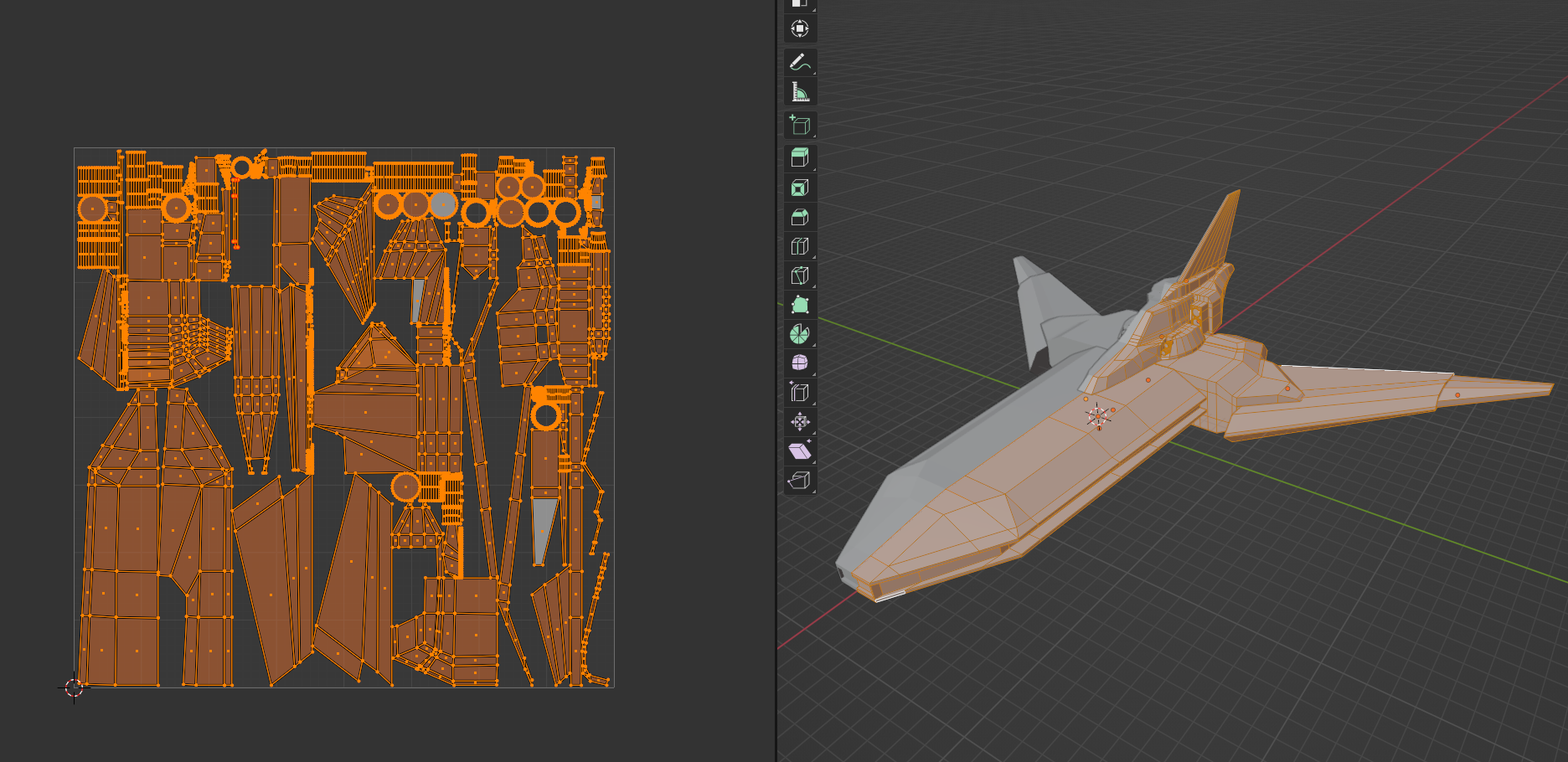Select the Shrink/Fatten tool
Image resolution: width=1568 pixels, height=762 pixels.
(800, 421)
